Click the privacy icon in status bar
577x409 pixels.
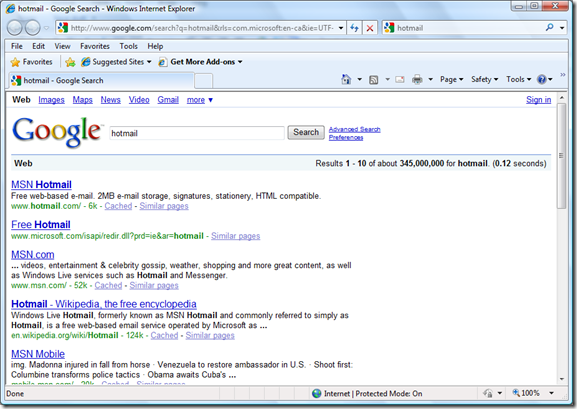pos(488,394)
